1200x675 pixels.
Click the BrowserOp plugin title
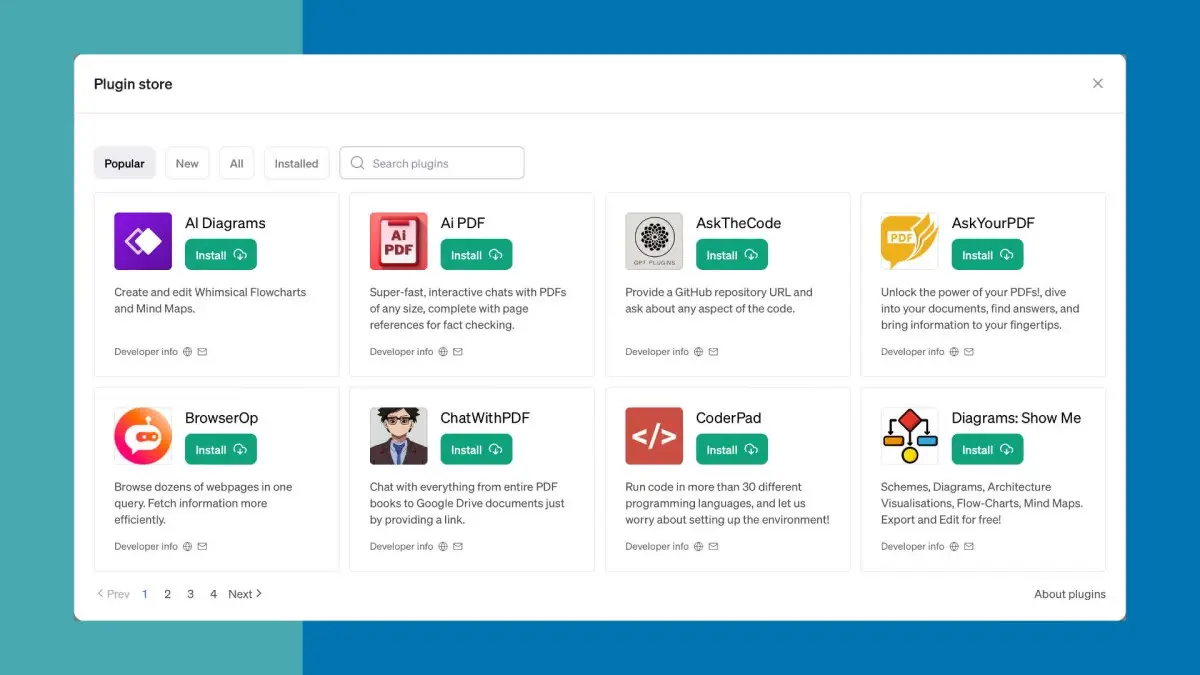[x=222, y=418]
